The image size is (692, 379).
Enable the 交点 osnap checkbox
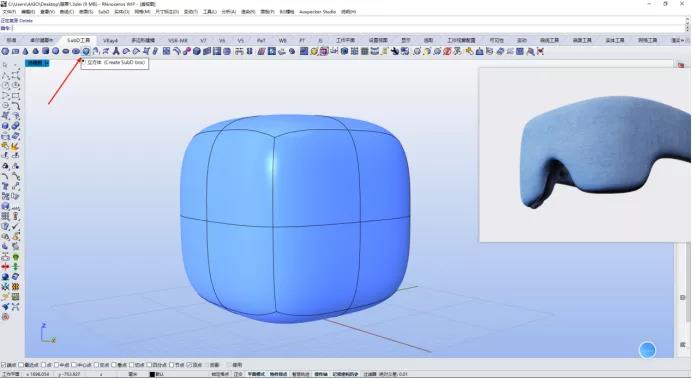click(96, 365)
